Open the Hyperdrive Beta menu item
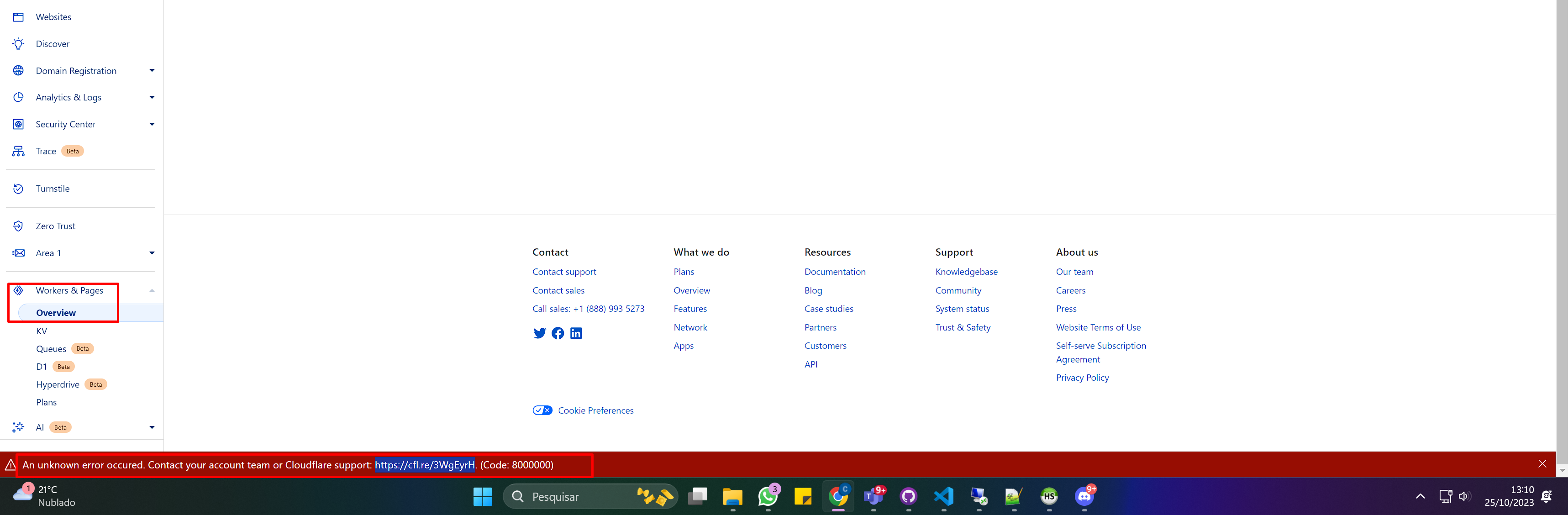The width and height of the screenshot is (1568, 515). click(x=58, y=385)
